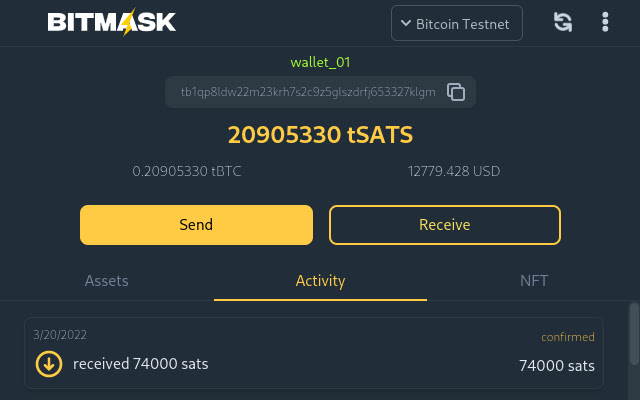Click the 0.20905330 tBTC amount
Image resolution: width=640 pixels, height=400 pixels.
coord(187,171)
